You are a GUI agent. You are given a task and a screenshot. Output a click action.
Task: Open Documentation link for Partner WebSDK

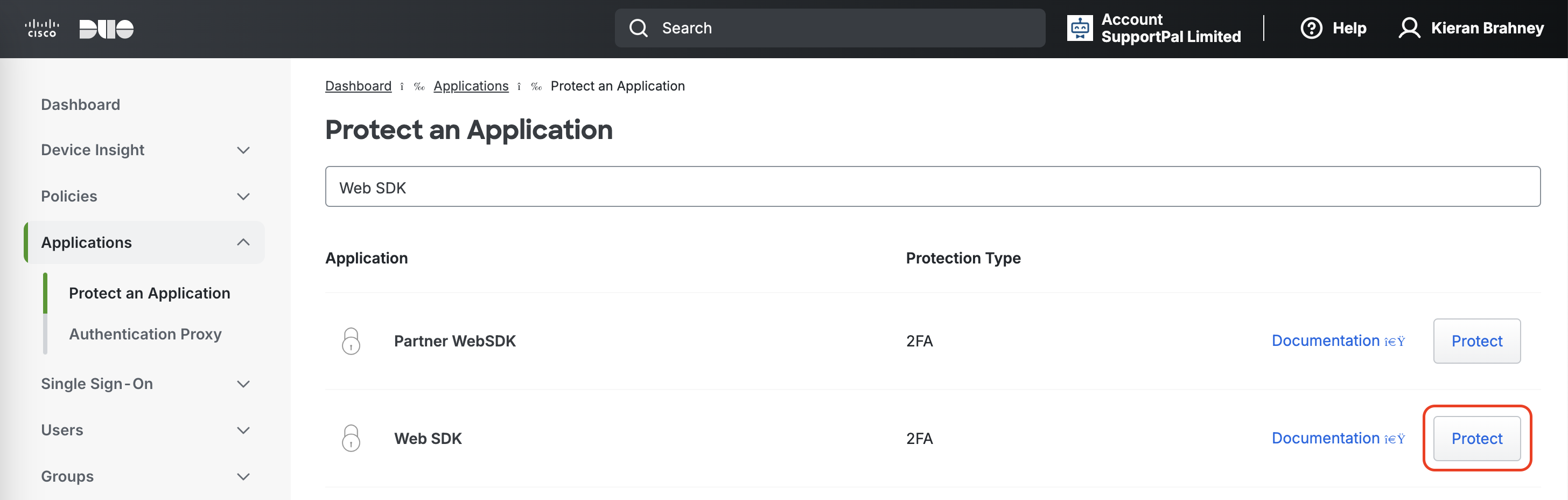pyautogui.click(x=1338, y=341)
